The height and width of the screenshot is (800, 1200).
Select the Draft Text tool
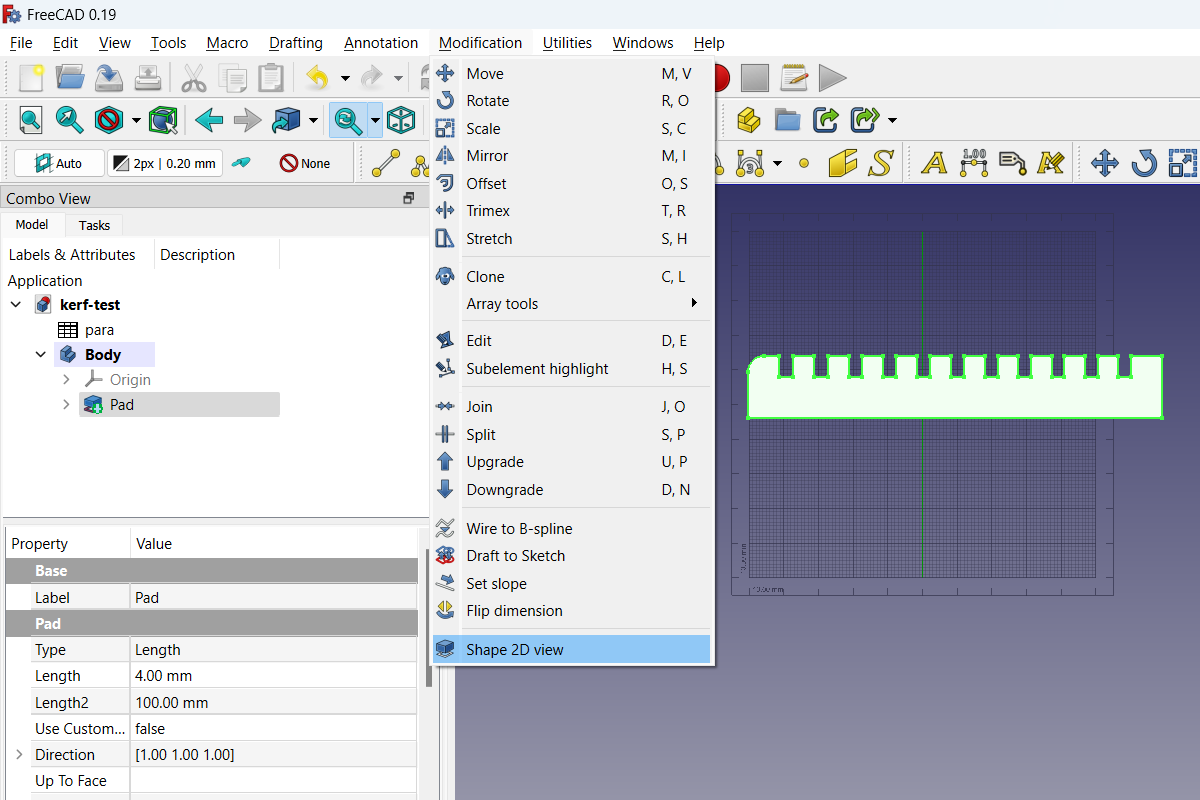[932, 162]
